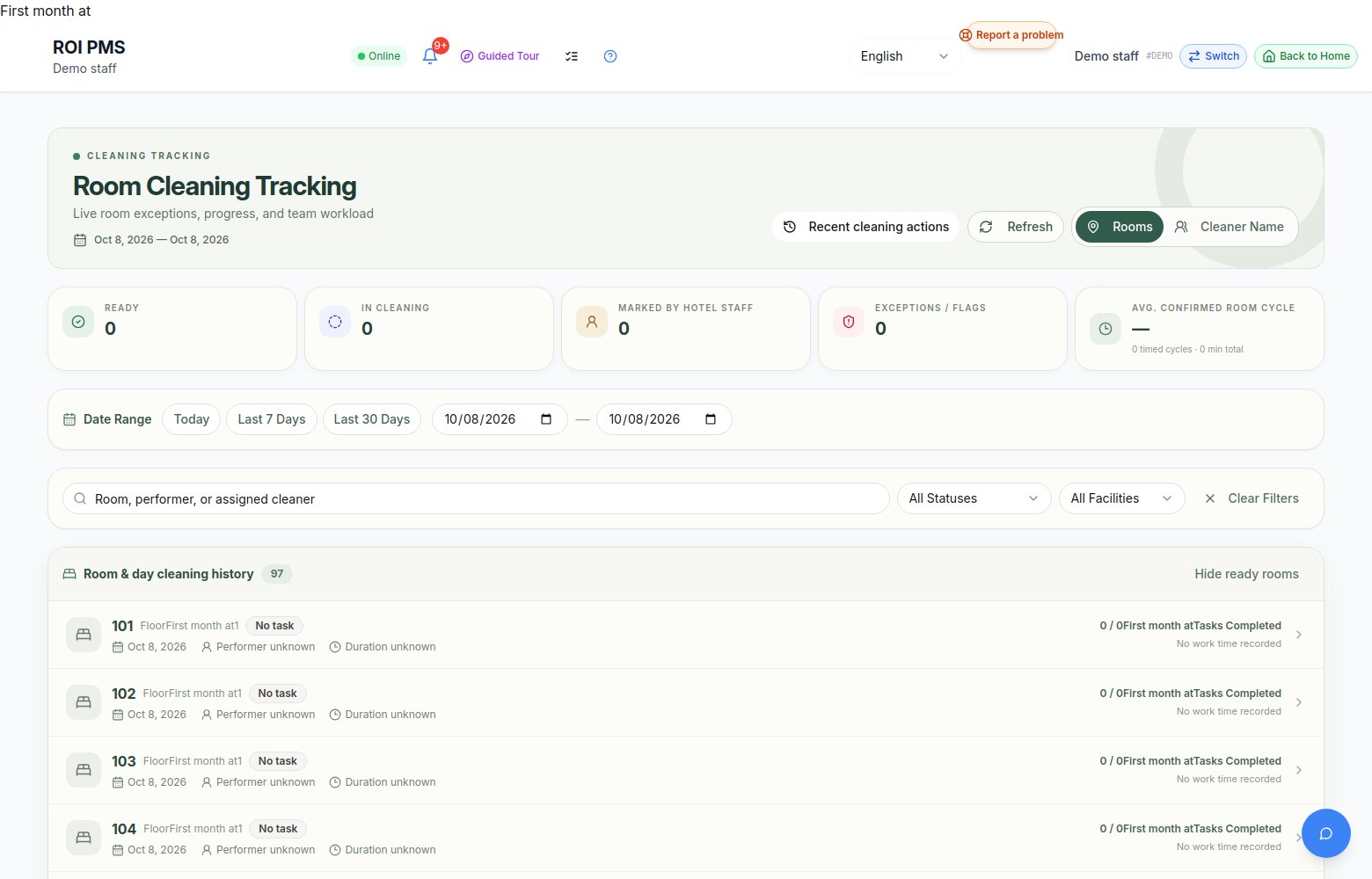
Task: Click the bed icon for room 103
Action: 84,770
